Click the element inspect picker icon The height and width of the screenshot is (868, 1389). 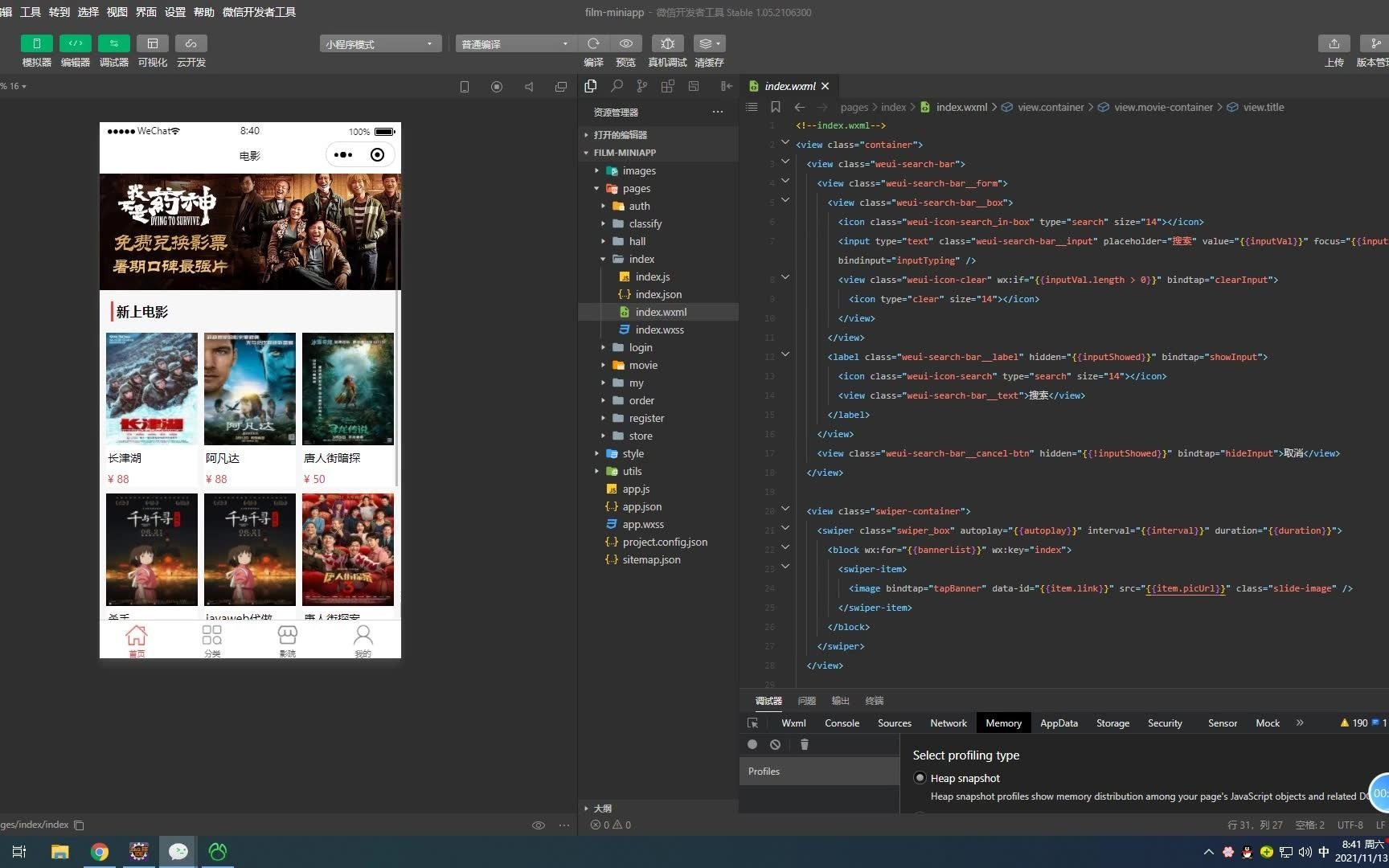[753, 723]
